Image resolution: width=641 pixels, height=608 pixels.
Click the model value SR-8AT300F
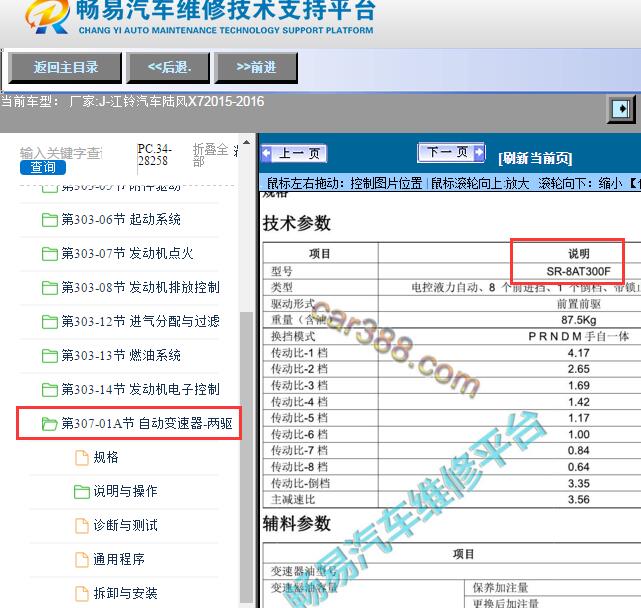[578, 271]
